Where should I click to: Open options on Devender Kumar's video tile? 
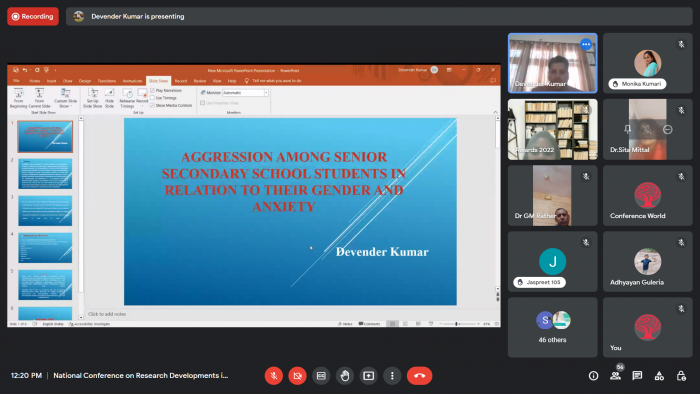[586, 44]
